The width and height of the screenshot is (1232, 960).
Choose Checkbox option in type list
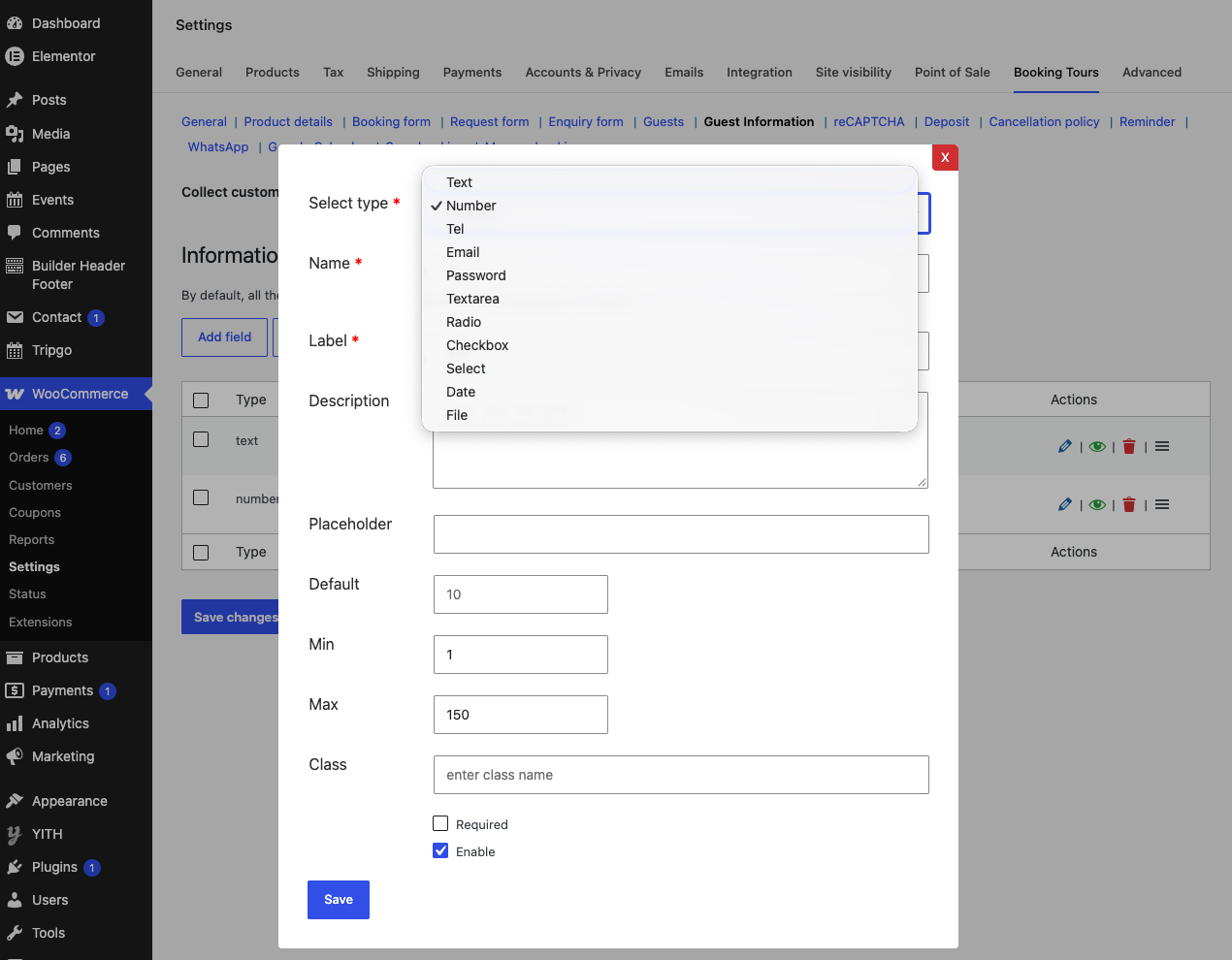pyautogui.click(x=669, y=345)
